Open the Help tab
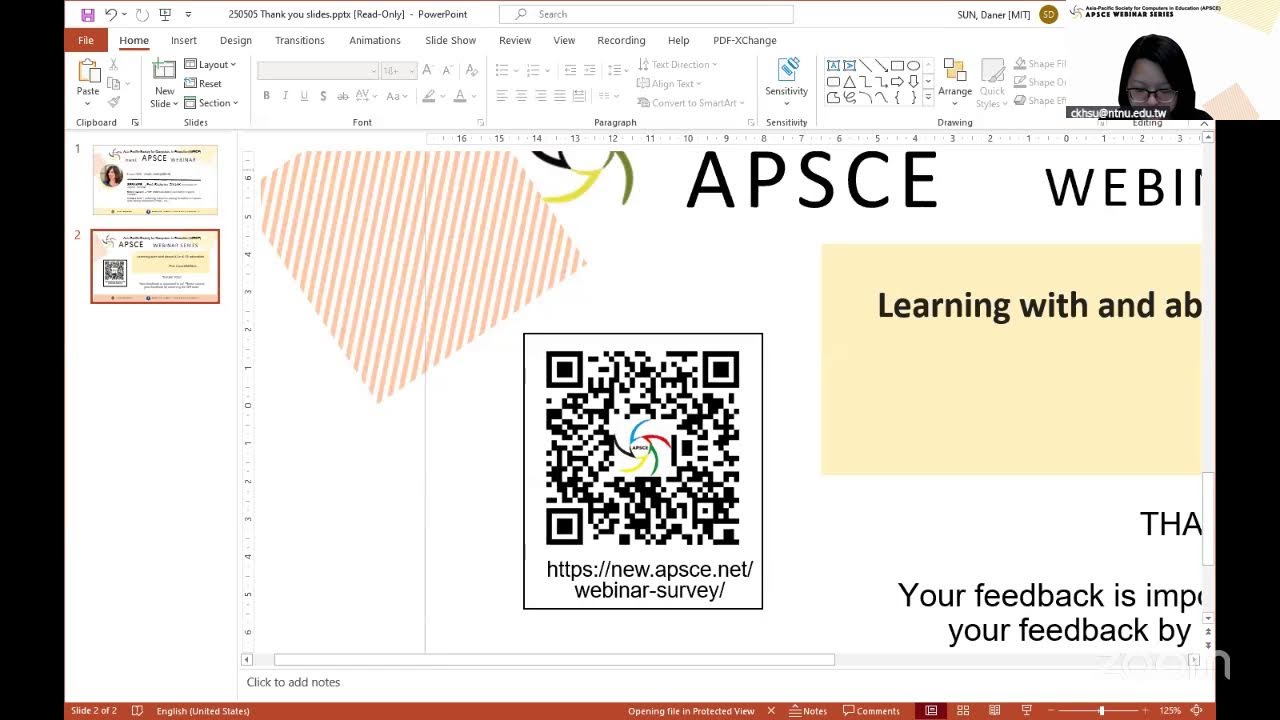The height and width of the screenshot is (720, 1280). tap(679, 40)
